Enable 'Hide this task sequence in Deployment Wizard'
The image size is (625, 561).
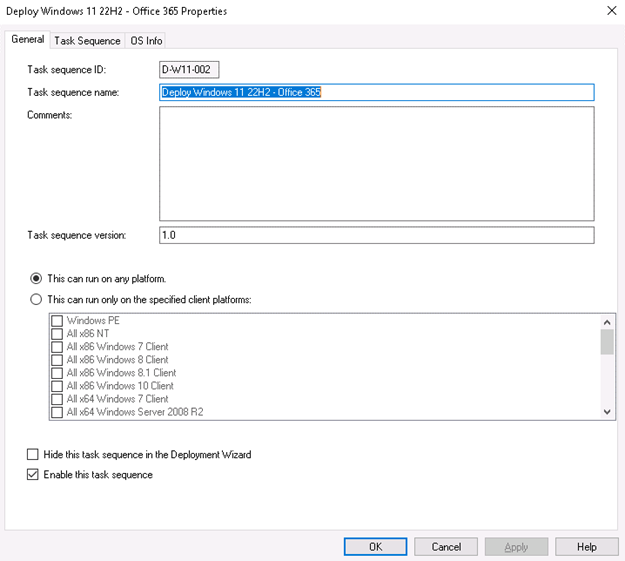tap(34, 454)
